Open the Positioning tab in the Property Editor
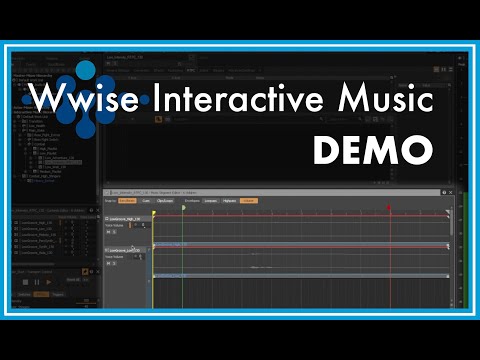Viewport: 480px width, 360px height. pyautogui.click(x=175, y=70)
